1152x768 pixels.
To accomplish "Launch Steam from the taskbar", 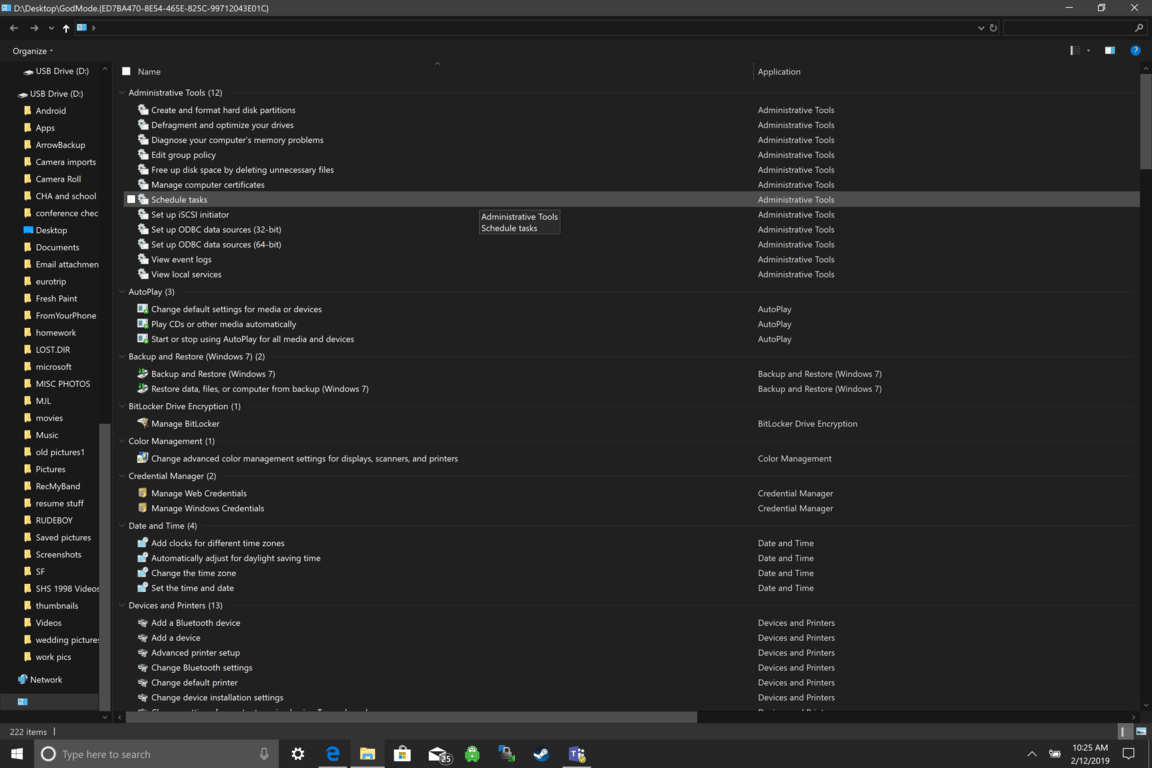I will (x=541, y=754).
